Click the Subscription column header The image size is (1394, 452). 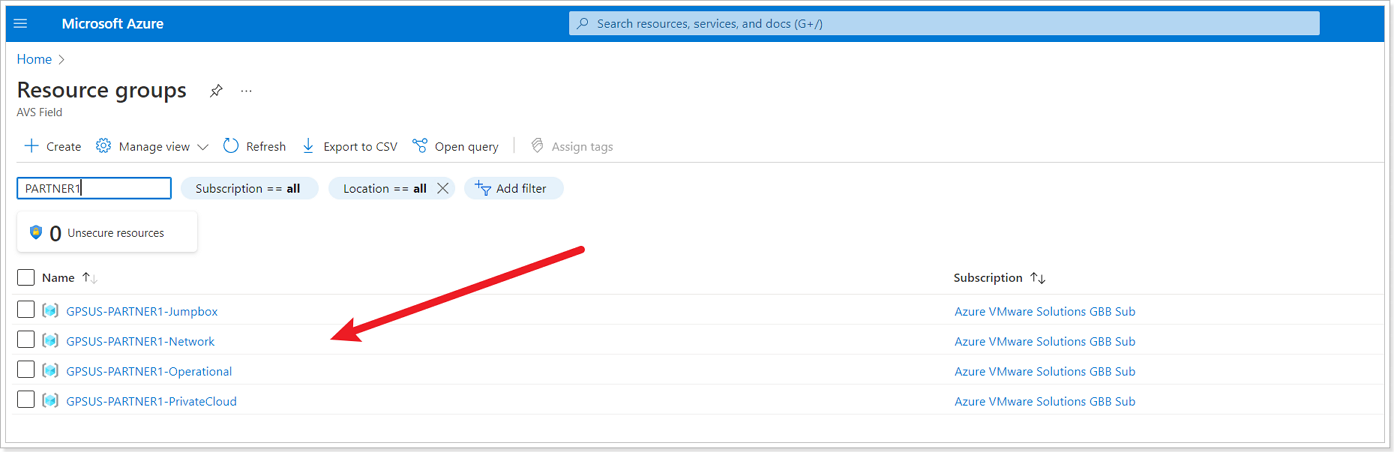point(988,278)
